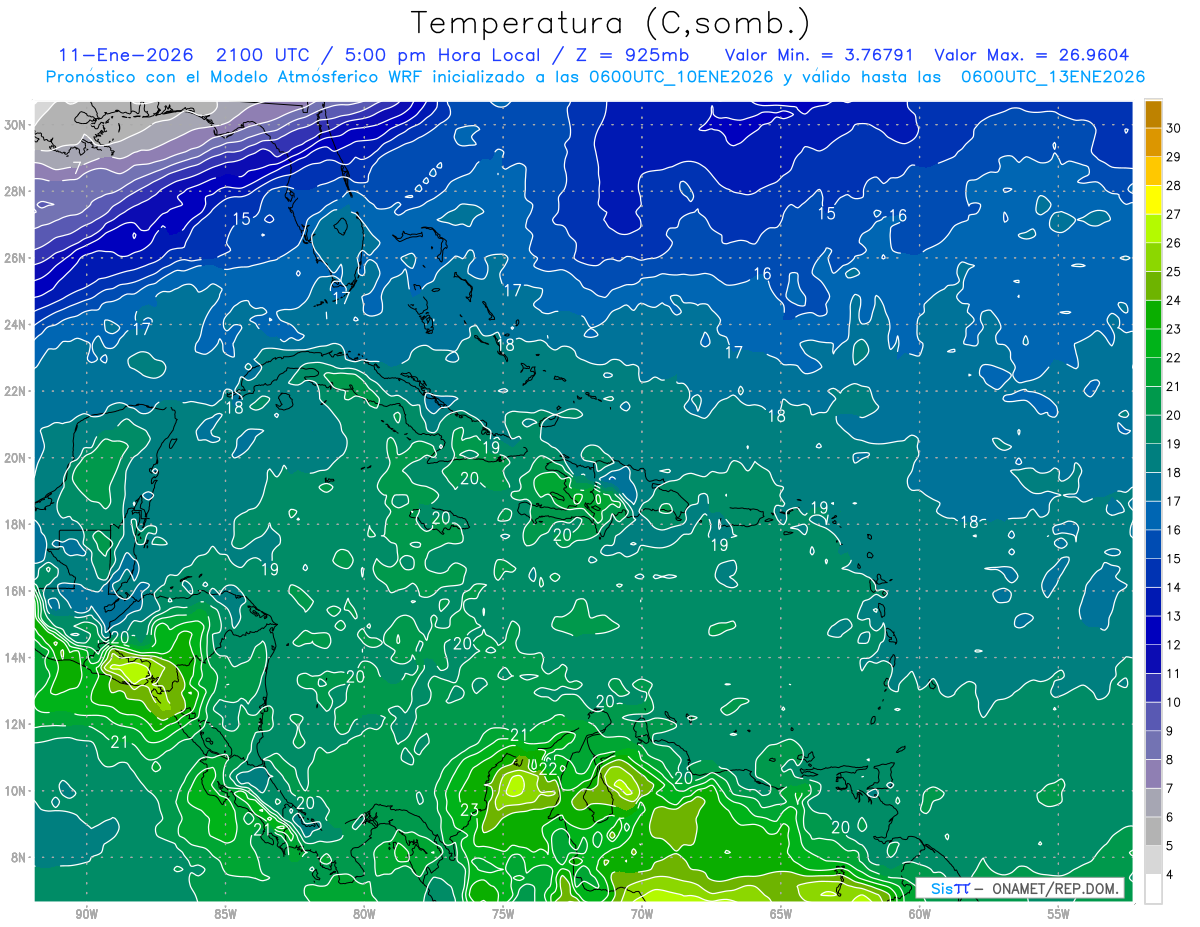Click the 14N latitude axis label
This screenshot has height=927, width=1200.
(x=15, y=657)
